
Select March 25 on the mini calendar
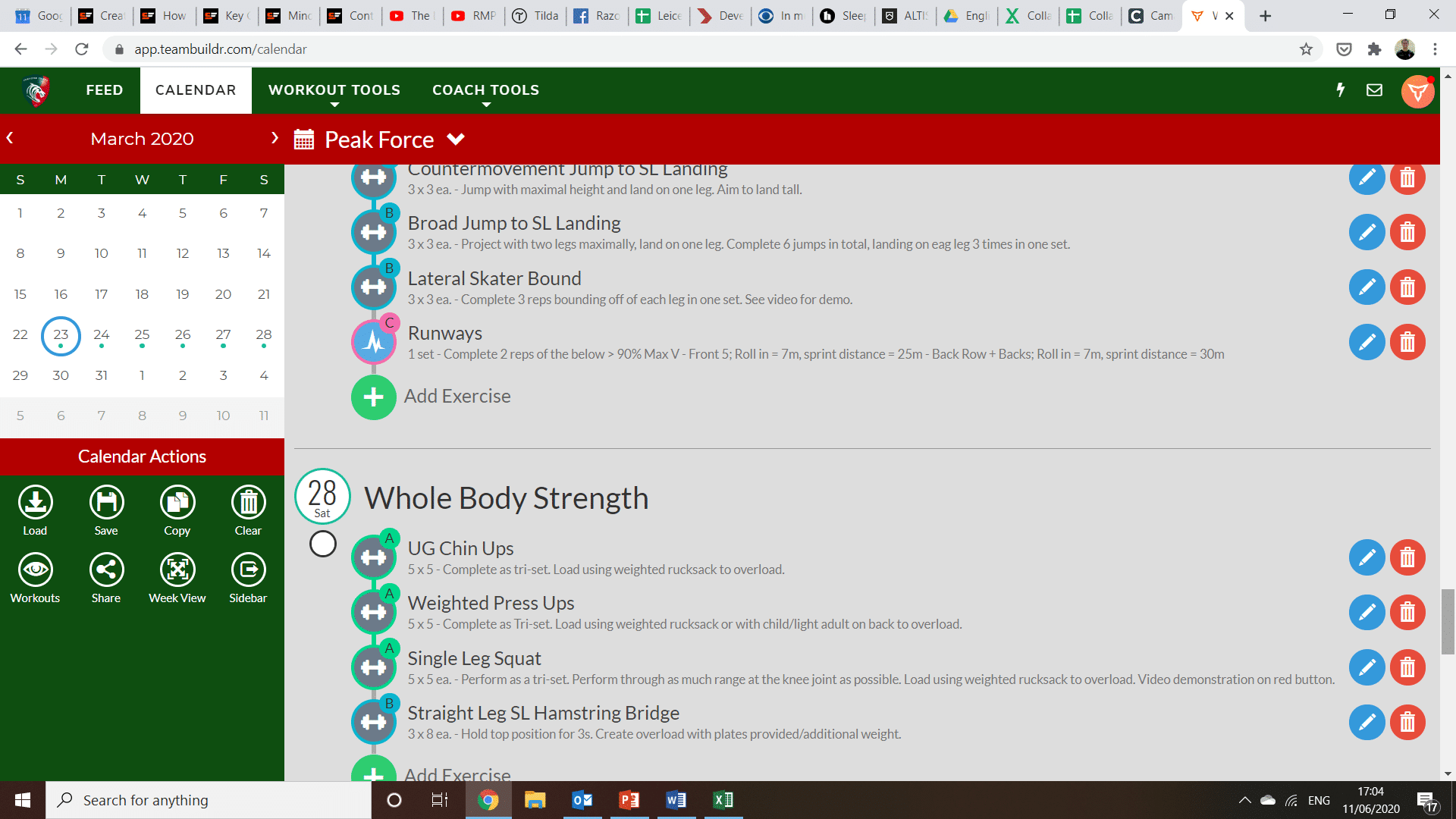point(142,334)
